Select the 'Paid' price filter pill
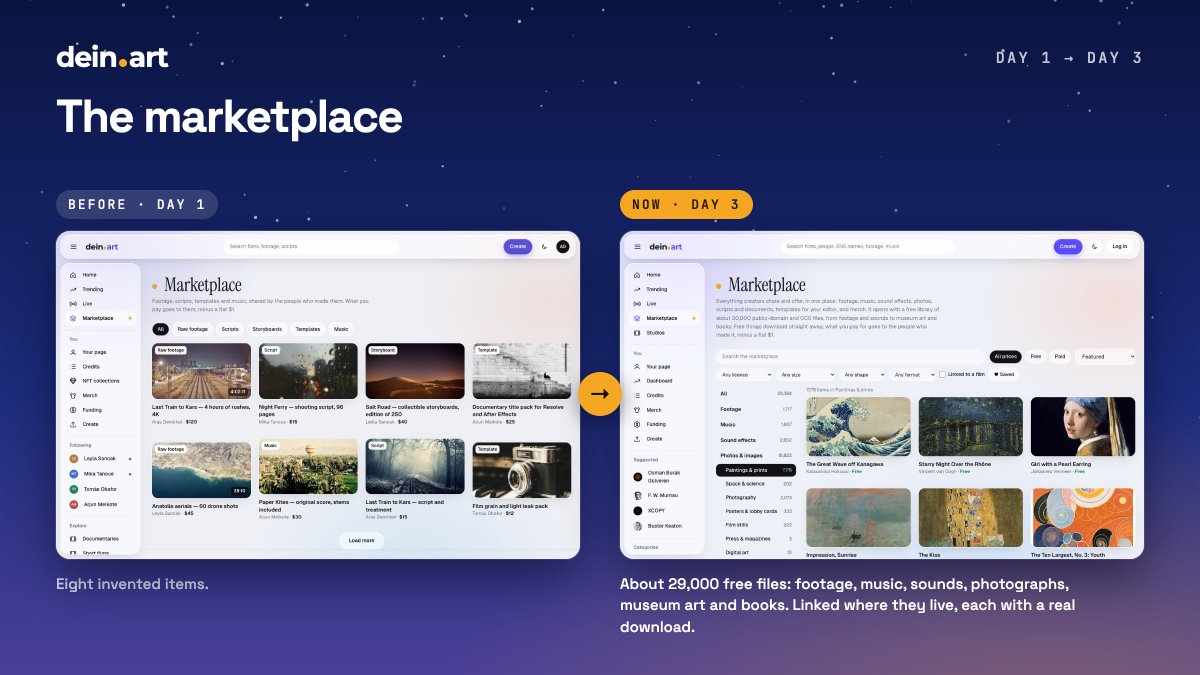The height and width of the screenshot is (675, 1200). click(1060, 356)
